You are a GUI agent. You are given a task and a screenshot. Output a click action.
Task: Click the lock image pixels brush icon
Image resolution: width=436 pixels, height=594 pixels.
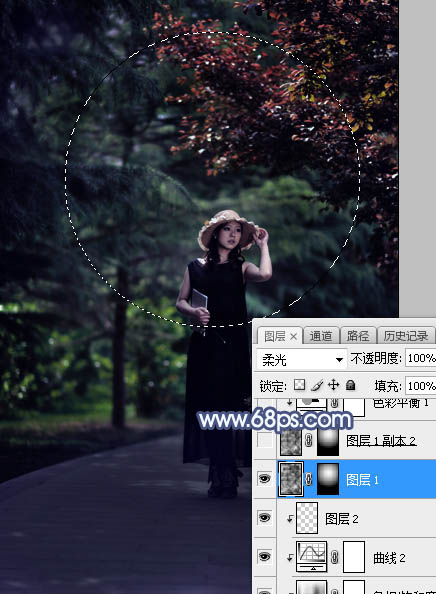click(x=317, y=385)
